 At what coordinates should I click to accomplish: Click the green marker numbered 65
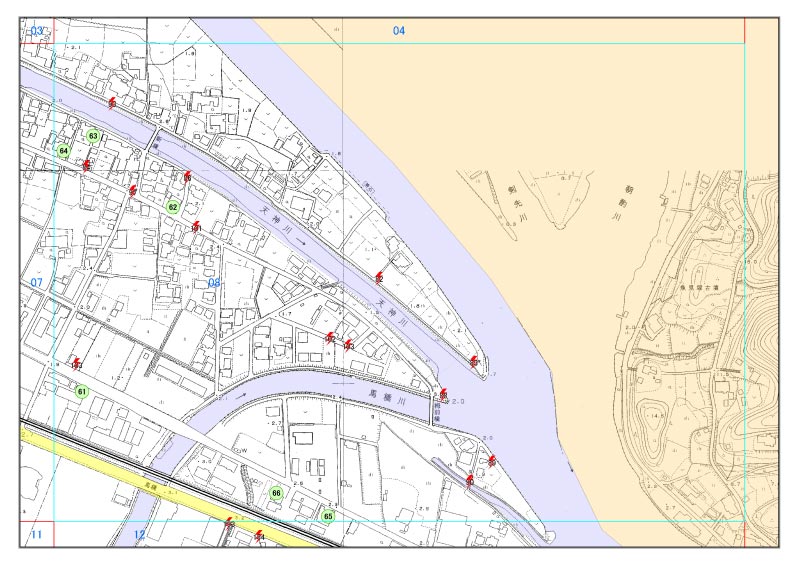(327, 516)
